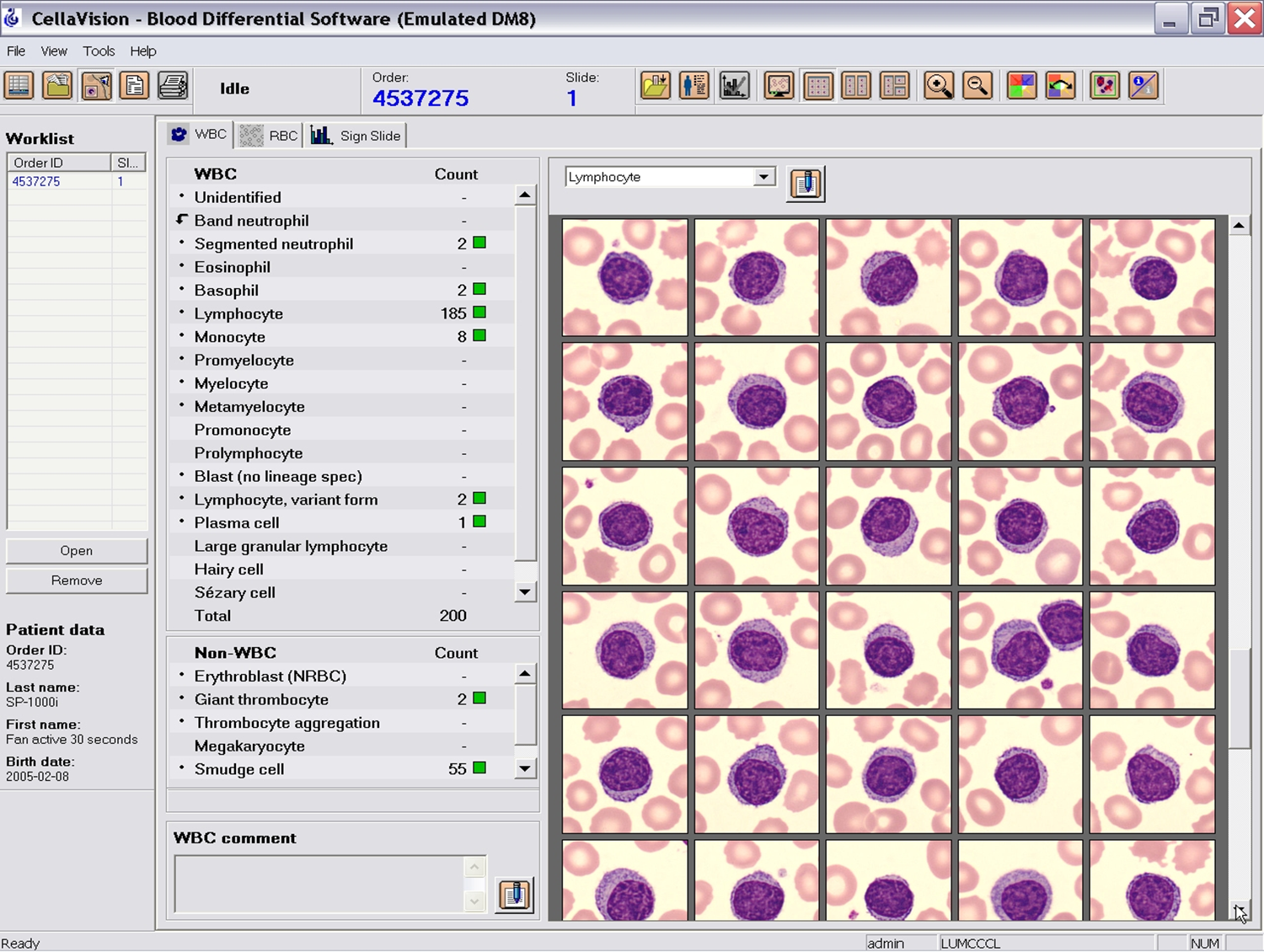Click inside the WBC comment text box
The width and height of the screenshot is (1264, 952).
(319, 884)
